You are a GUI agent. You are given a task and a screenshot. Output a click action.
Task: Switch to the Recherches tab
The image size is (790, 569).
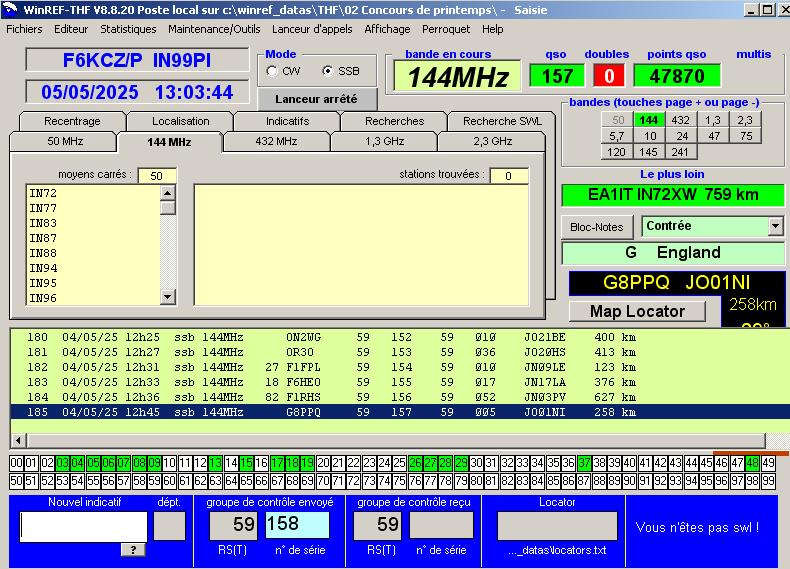point(394,121)
